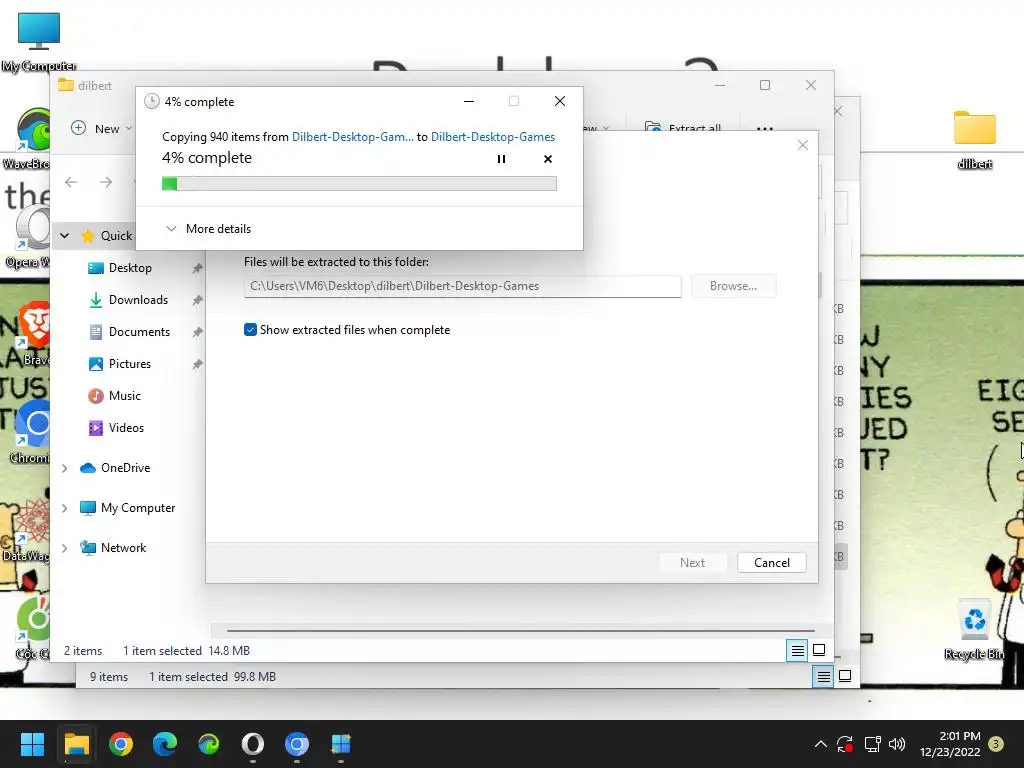Screen dimensions: 1024x768
Task: Open the dilbert folder on desktop
Action: click(974, 138)
